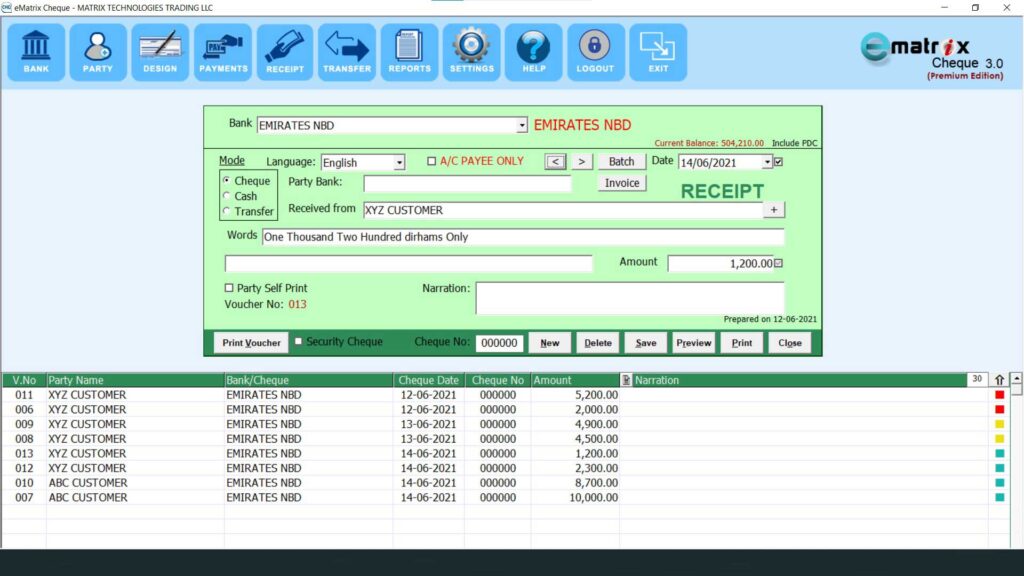Open the Language dropdown
Image resolution: width=1024 pixels, height=576 pixels.
tap(397, 161)
